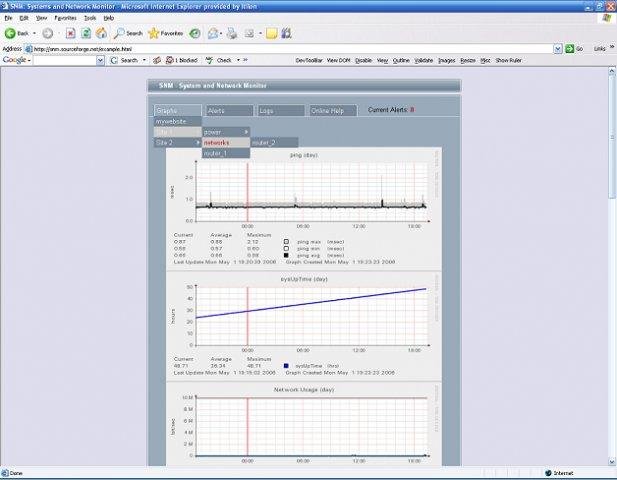
Task: Open the Online Help tab
Action: click(333, 111)
